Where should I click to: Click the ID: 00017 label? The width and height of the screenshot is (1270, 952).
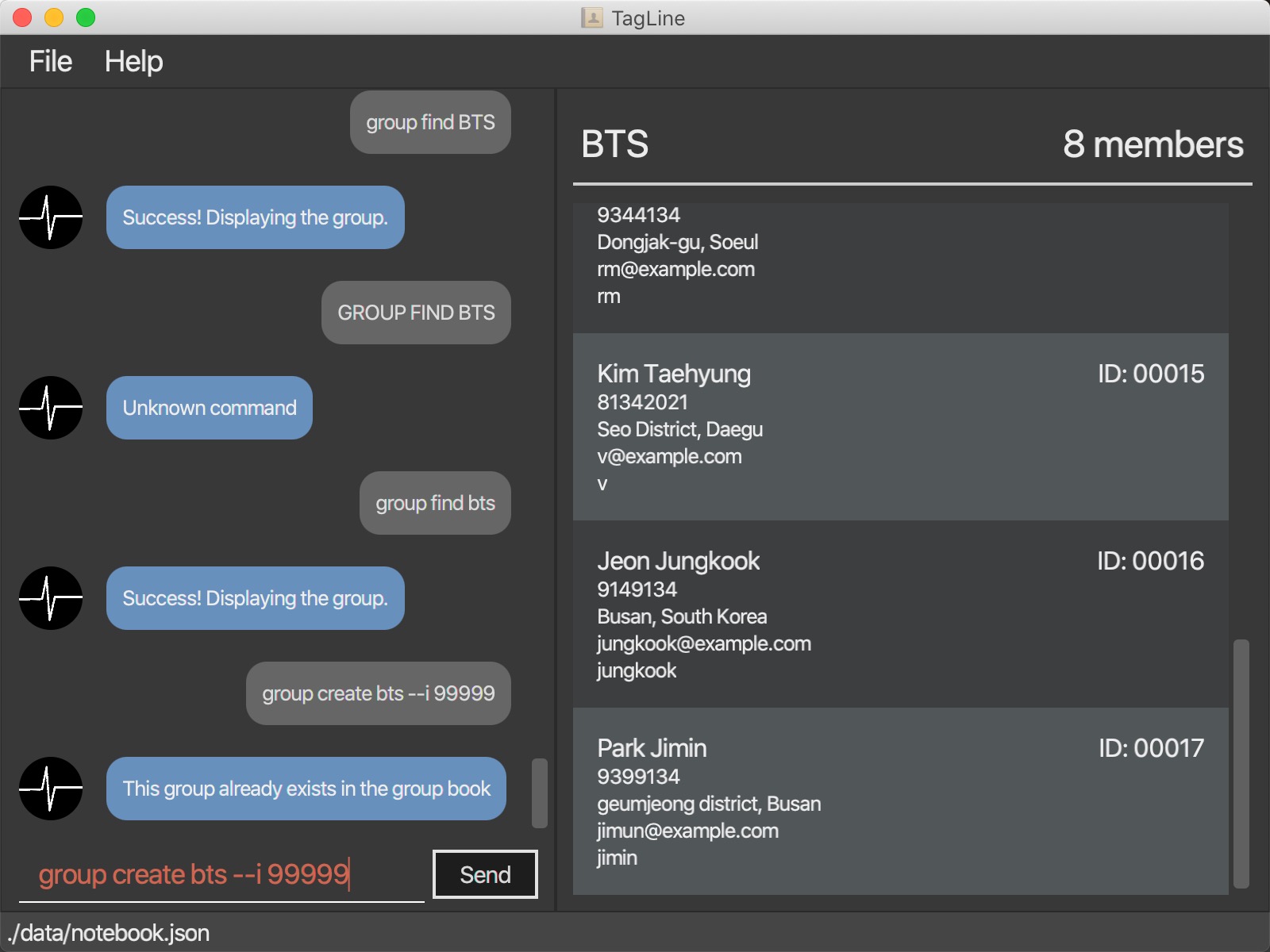pos(1152,748)
